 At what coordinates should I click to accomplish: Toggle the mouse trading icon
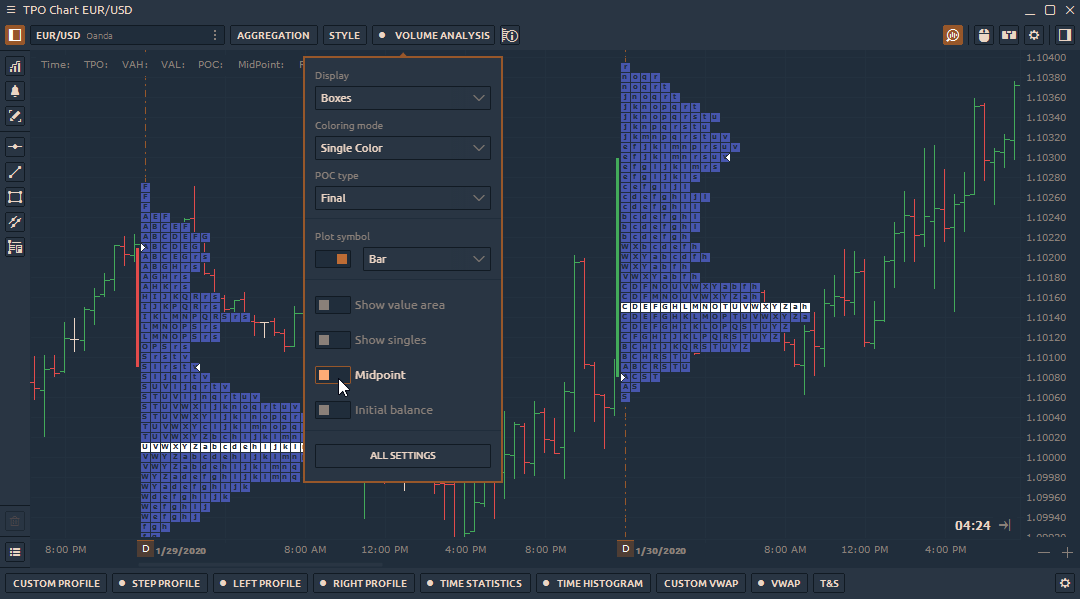984,35
